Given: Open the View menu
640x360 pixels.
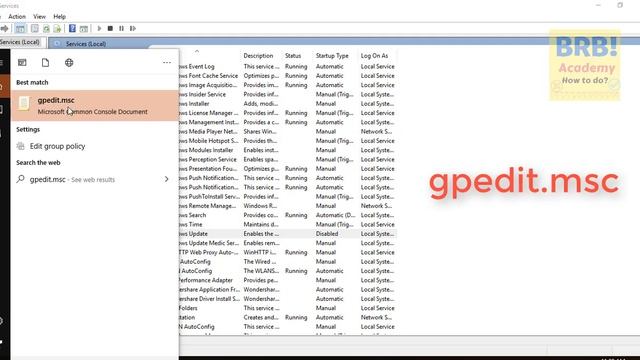Looking at the screenshot, I should coord(40,17).
